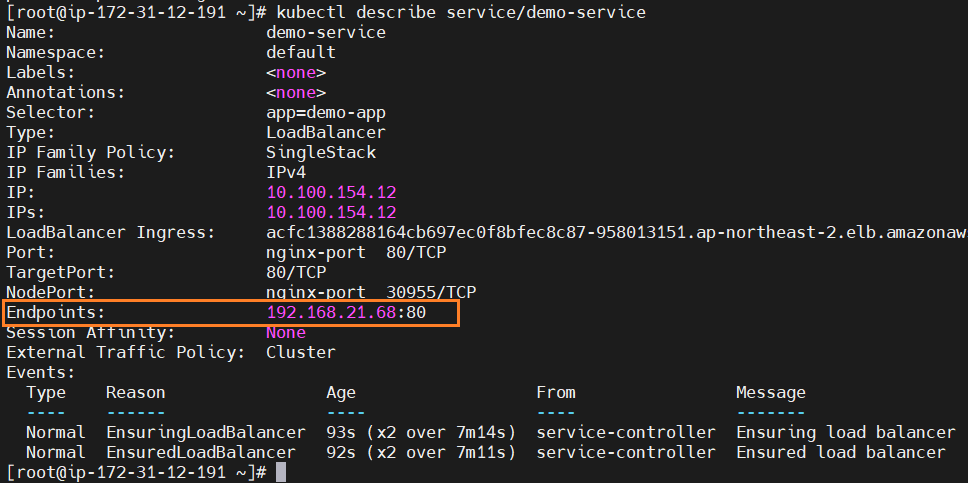968x483 pixels.
Task: Click the IP value 10.100.154.12 in the IP: row
Action: pos(331,193)
